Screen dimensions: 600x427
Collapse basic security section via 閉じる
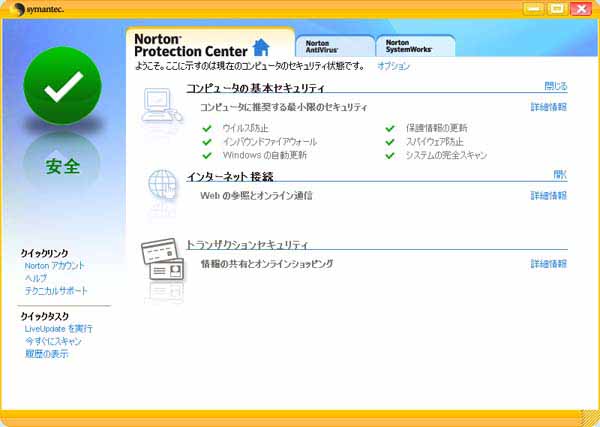point(556,86)
